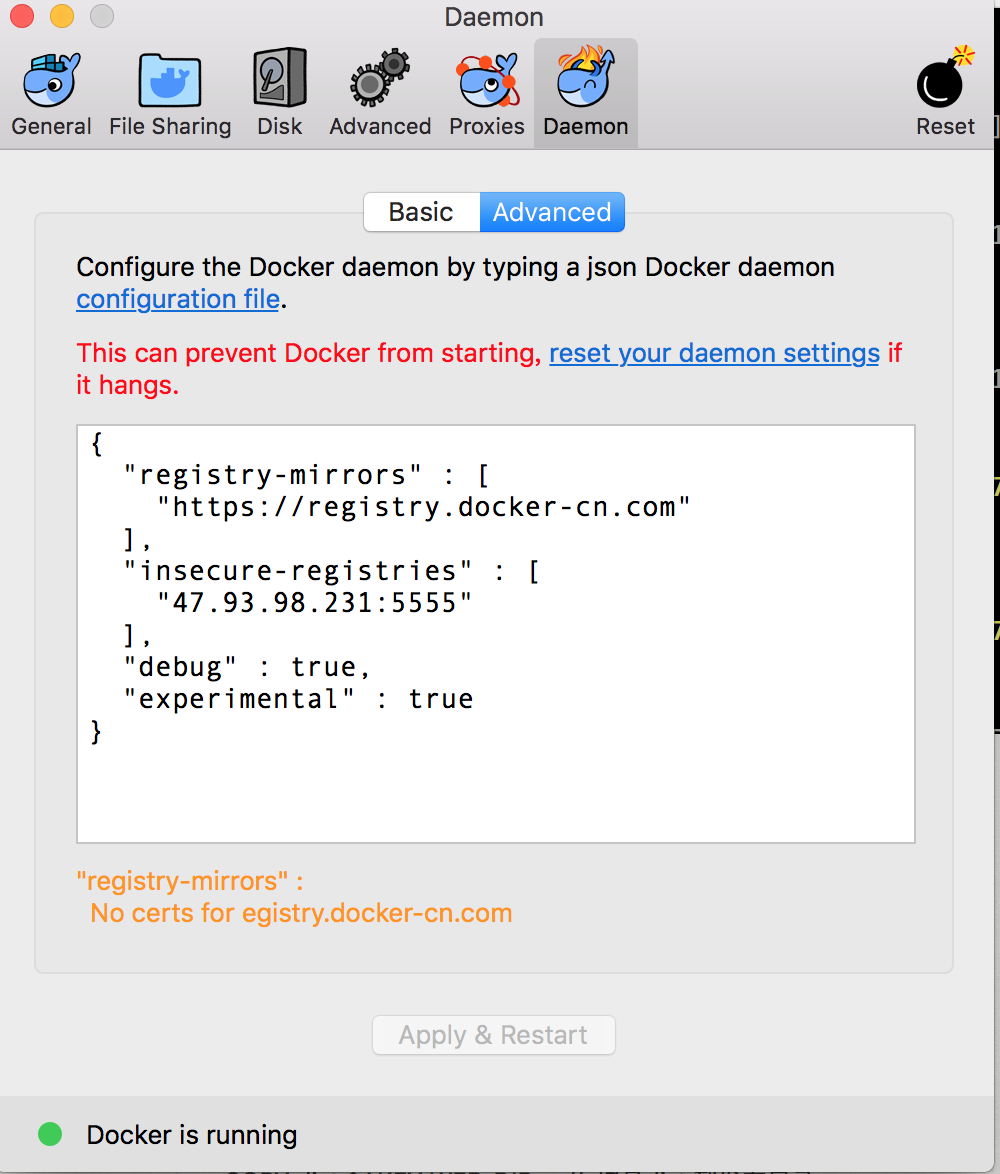Close the Daemon preferences window
1000x1174 pixels.
[22, 16]
